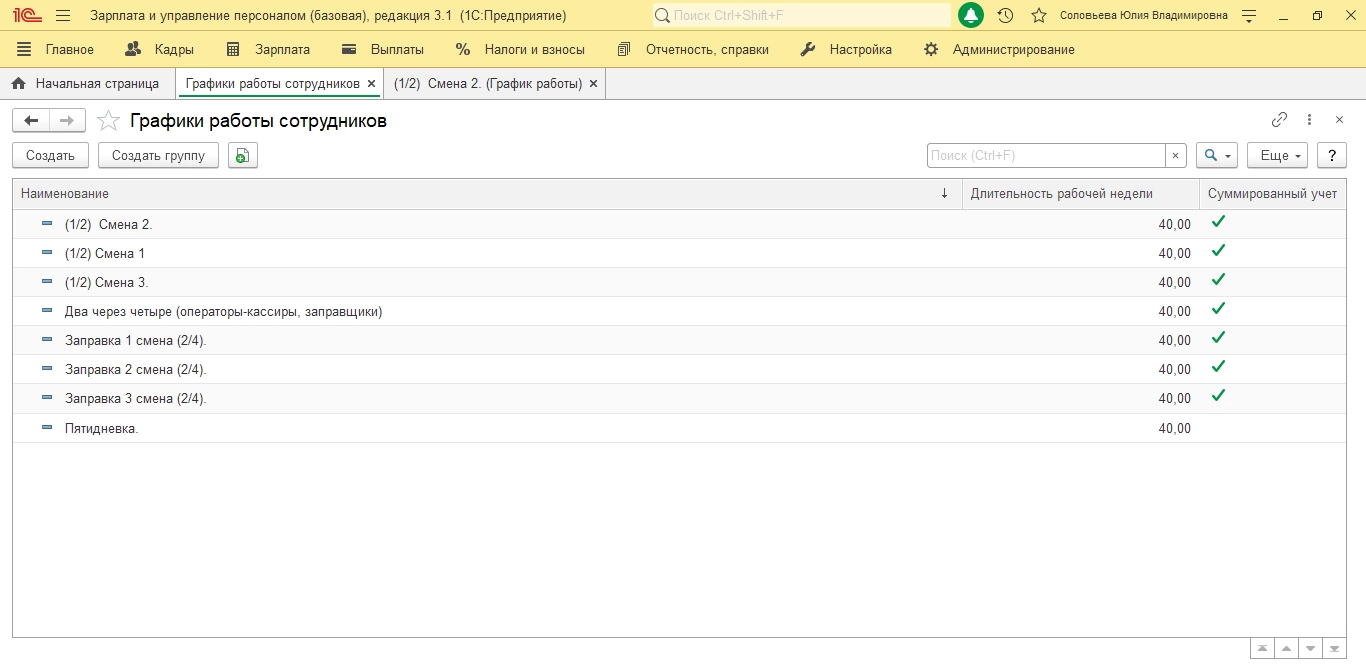Open the history clock icon
The height and width of the screenshot is (671, 1366).
pyautogui.click(x=1005, y=16)
